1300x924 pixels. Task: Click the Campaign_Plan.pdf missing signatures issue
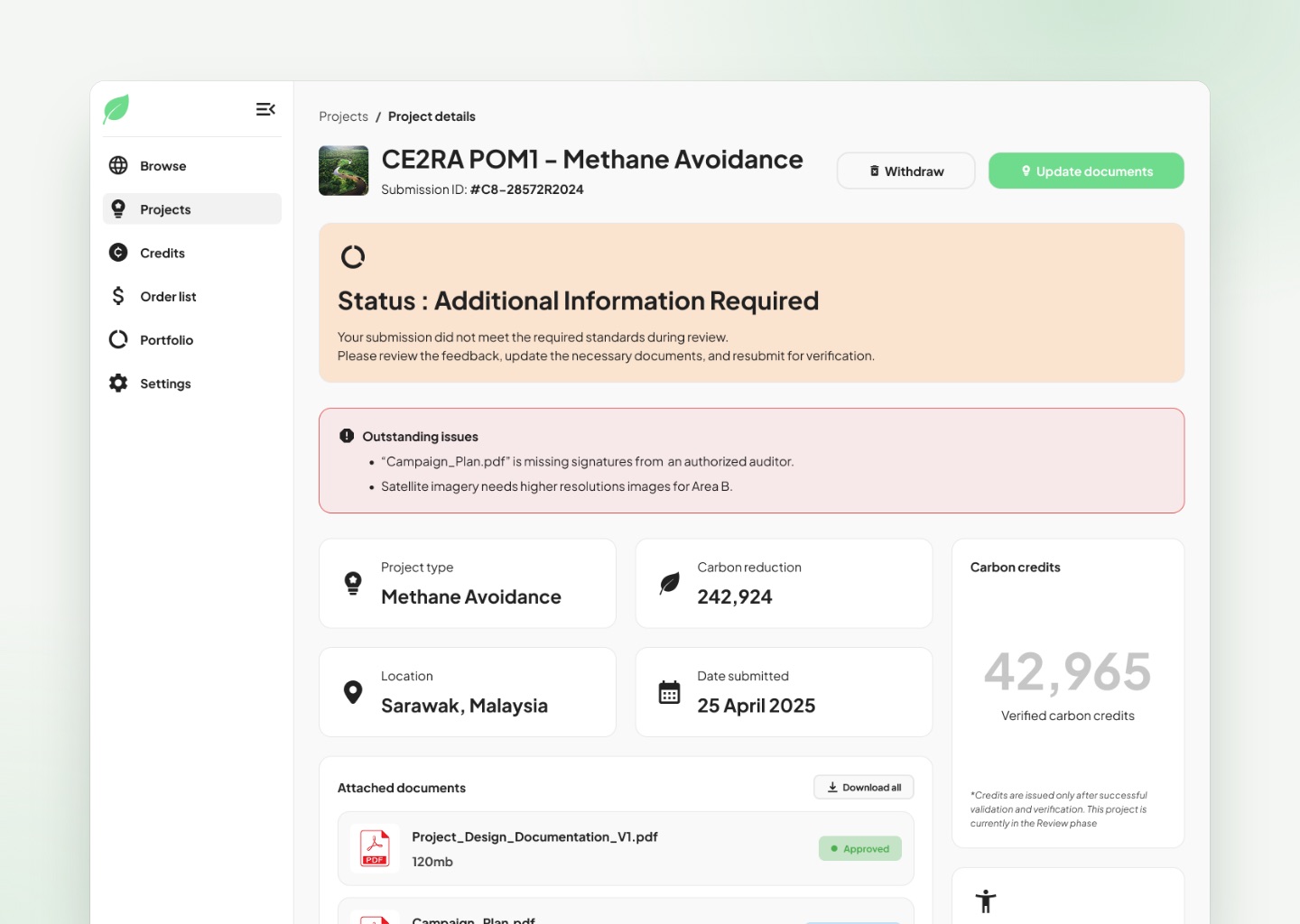coord(587,461)
